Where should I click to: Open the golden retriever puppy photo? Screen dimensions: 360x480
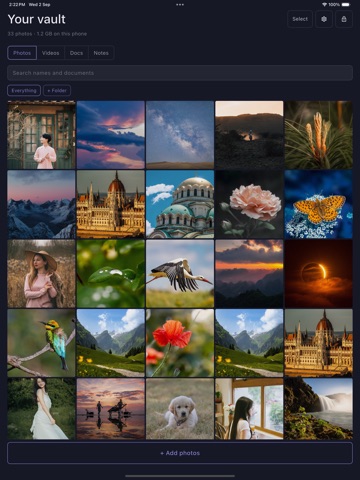[x=180, y=409]
